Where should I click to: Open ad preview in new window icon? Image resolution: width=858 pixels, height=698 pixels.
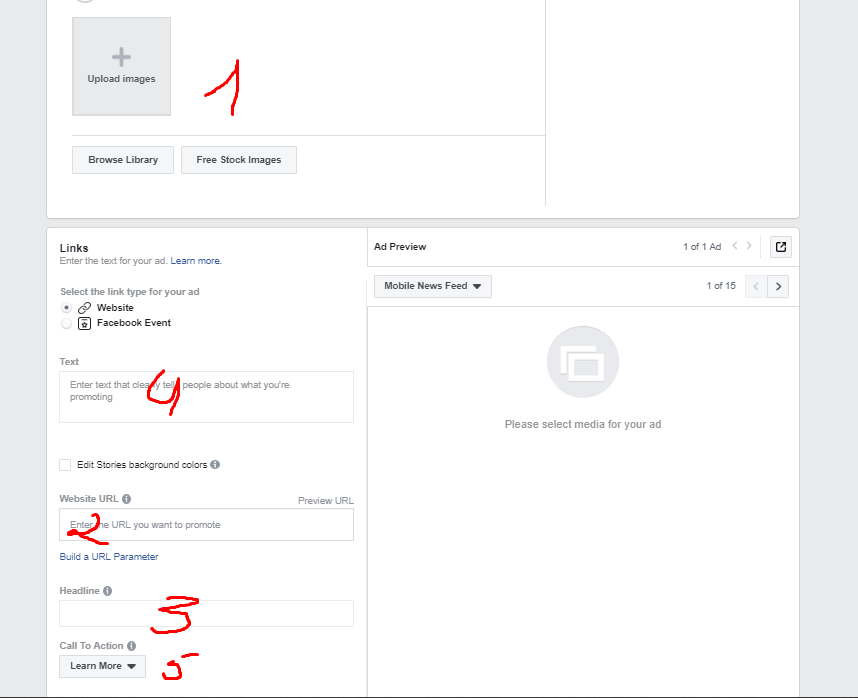[x=781, y=247]
